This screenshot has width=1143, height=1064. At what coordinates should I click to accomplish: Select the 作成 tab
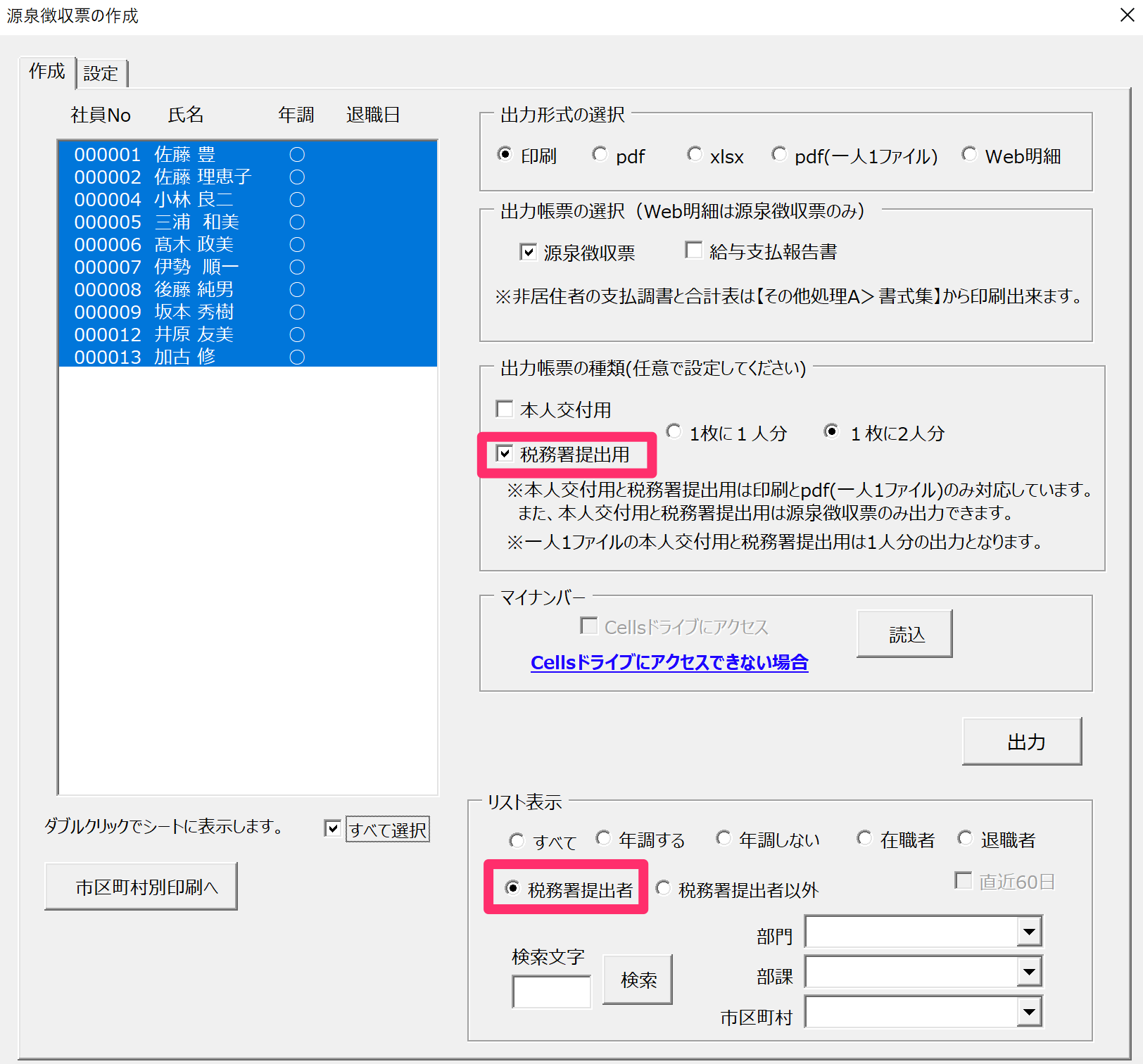(47, 71)
